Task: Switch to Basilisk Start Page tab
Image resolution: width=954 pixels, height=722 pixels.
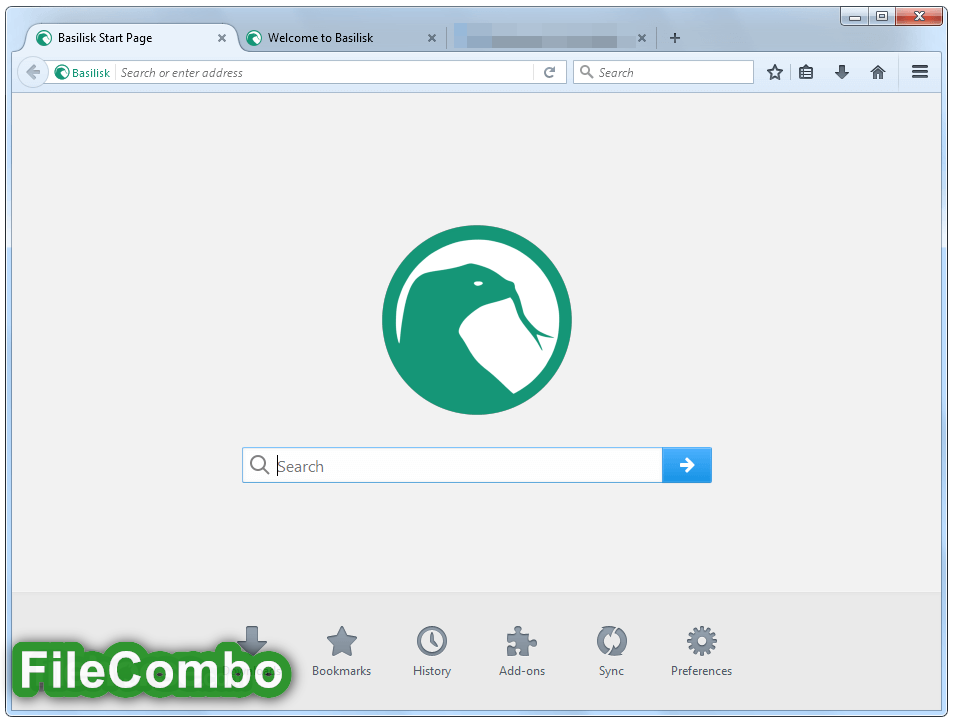Action: [129, 38]
